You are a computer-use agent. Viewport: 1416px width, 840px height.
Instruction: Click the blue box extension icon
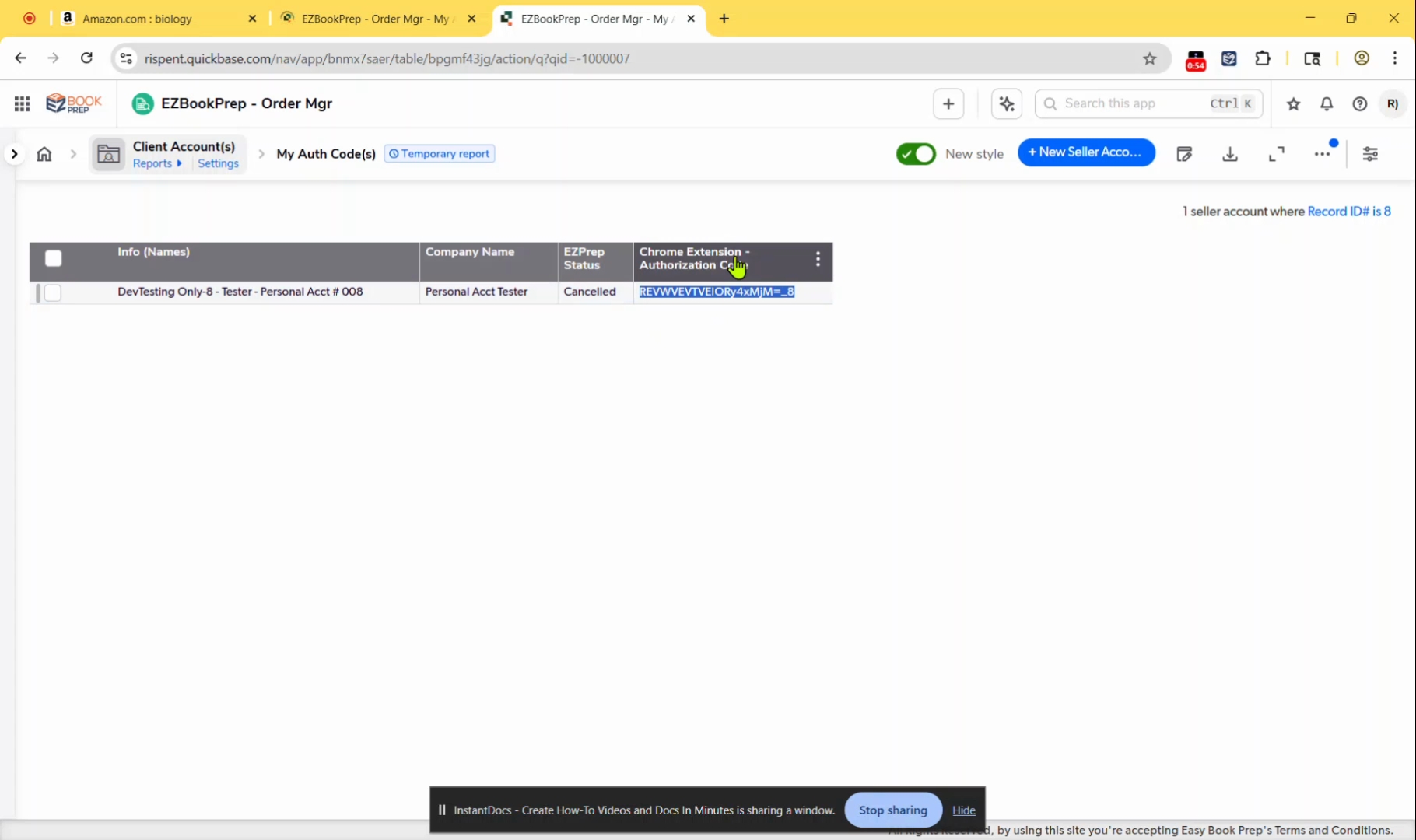(1229, 58)
